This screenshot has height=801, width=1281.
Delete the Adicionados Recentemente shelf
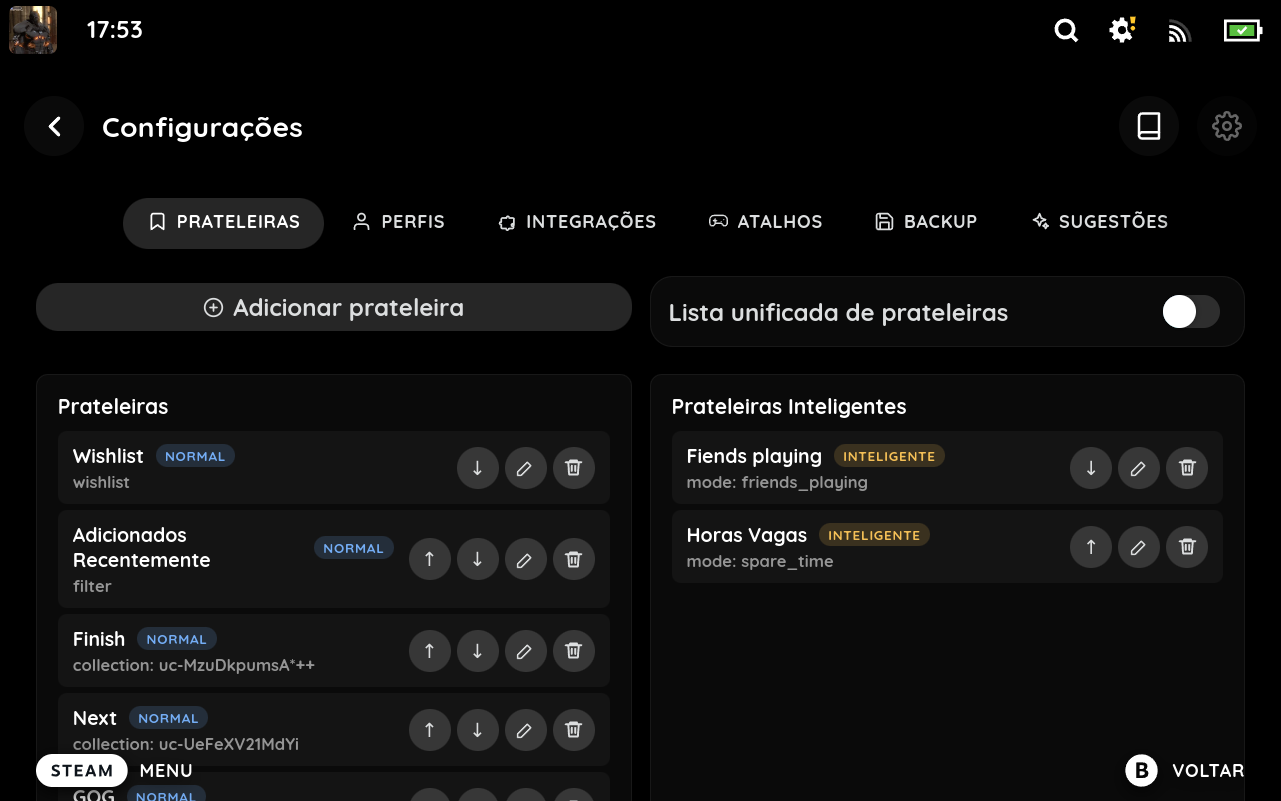[x=574, y=560]
